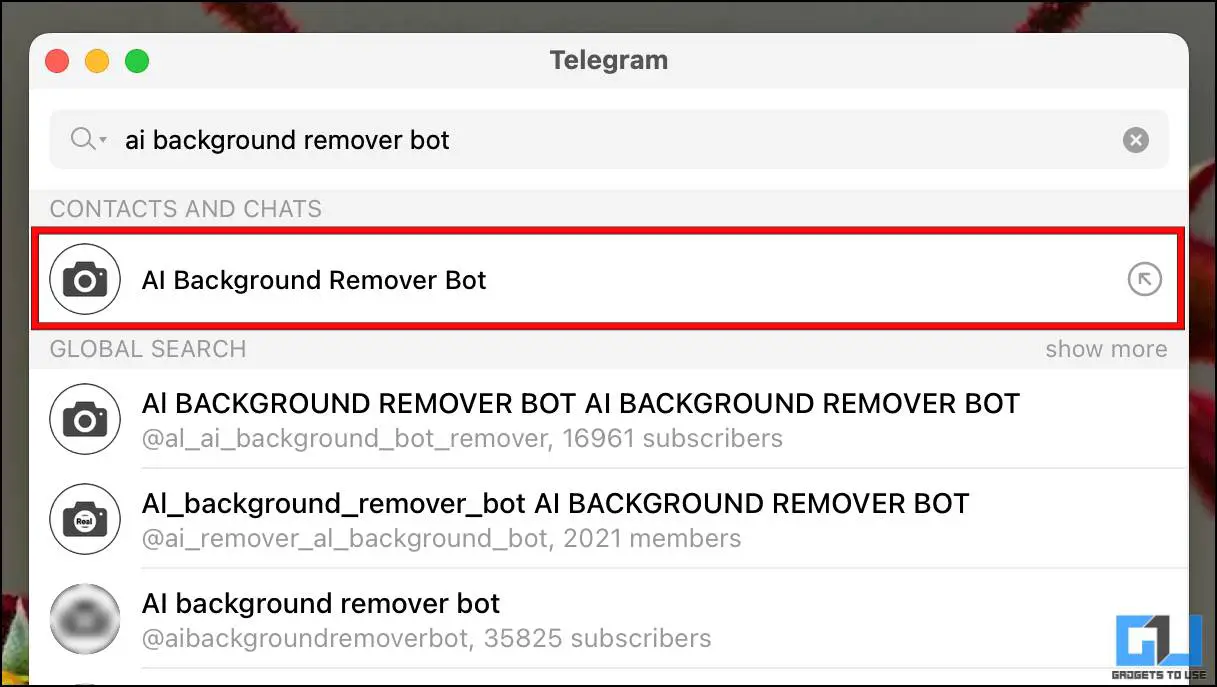Image resolution: width=1217 pixels, height=687 pixels.
Task: Click the 'Real' camera avatar icon
Action: tap(85, 519)
